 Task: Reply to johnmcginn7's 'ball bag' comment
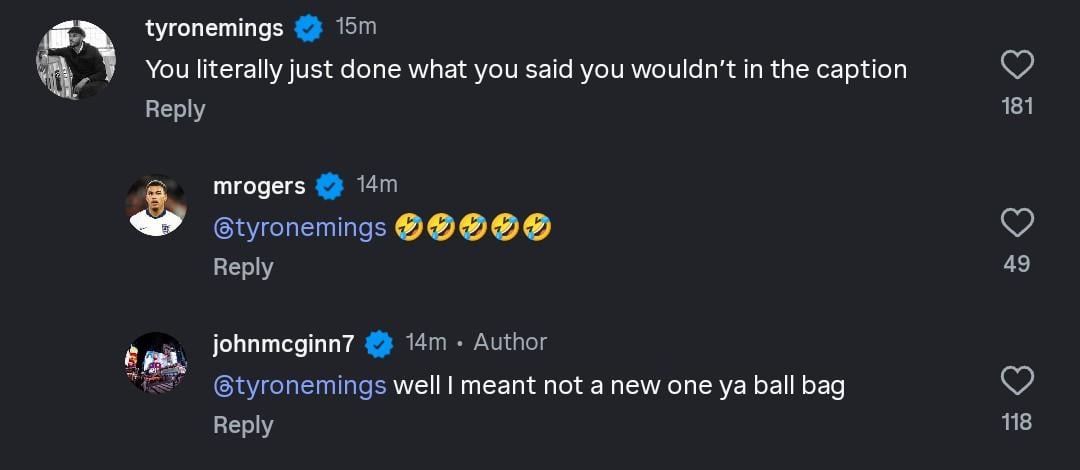[243, 425]
